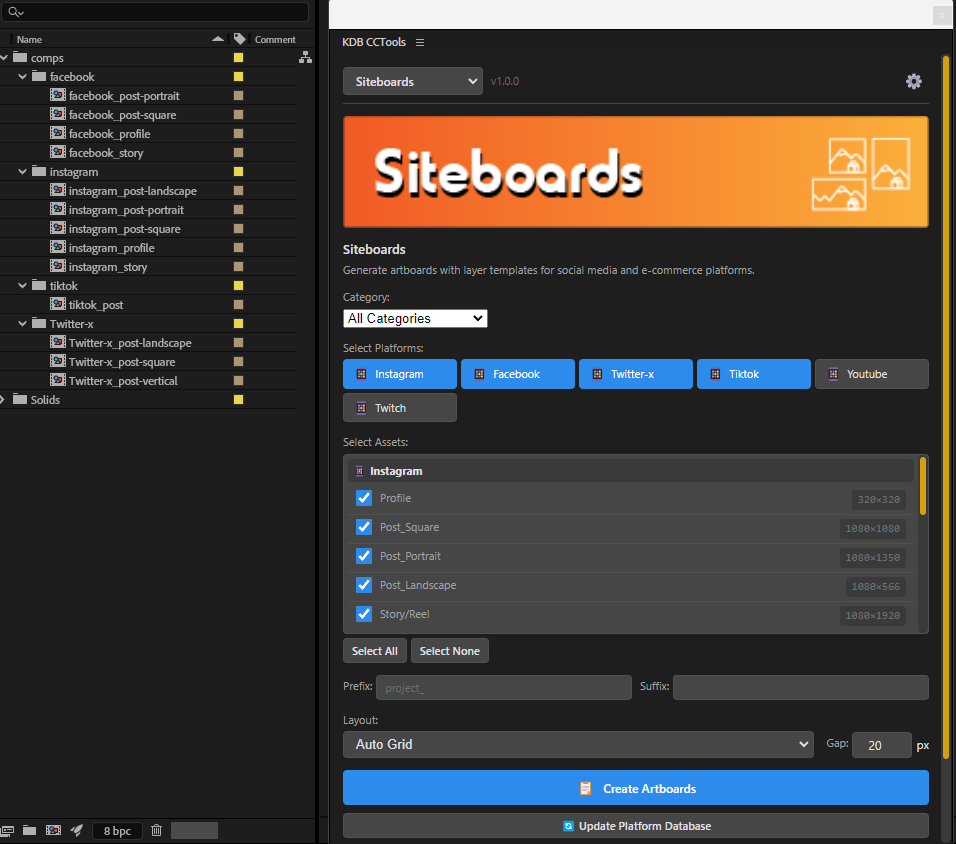Enable the Youtube platform toggle
The image size is (956, 844).
(x=872, y=374)
